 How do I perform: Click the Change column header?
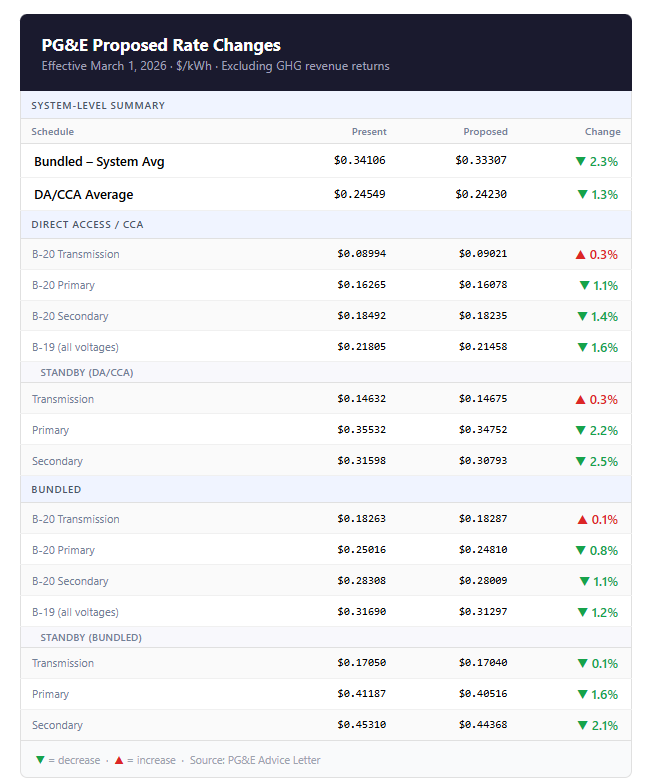click(602, 131)
